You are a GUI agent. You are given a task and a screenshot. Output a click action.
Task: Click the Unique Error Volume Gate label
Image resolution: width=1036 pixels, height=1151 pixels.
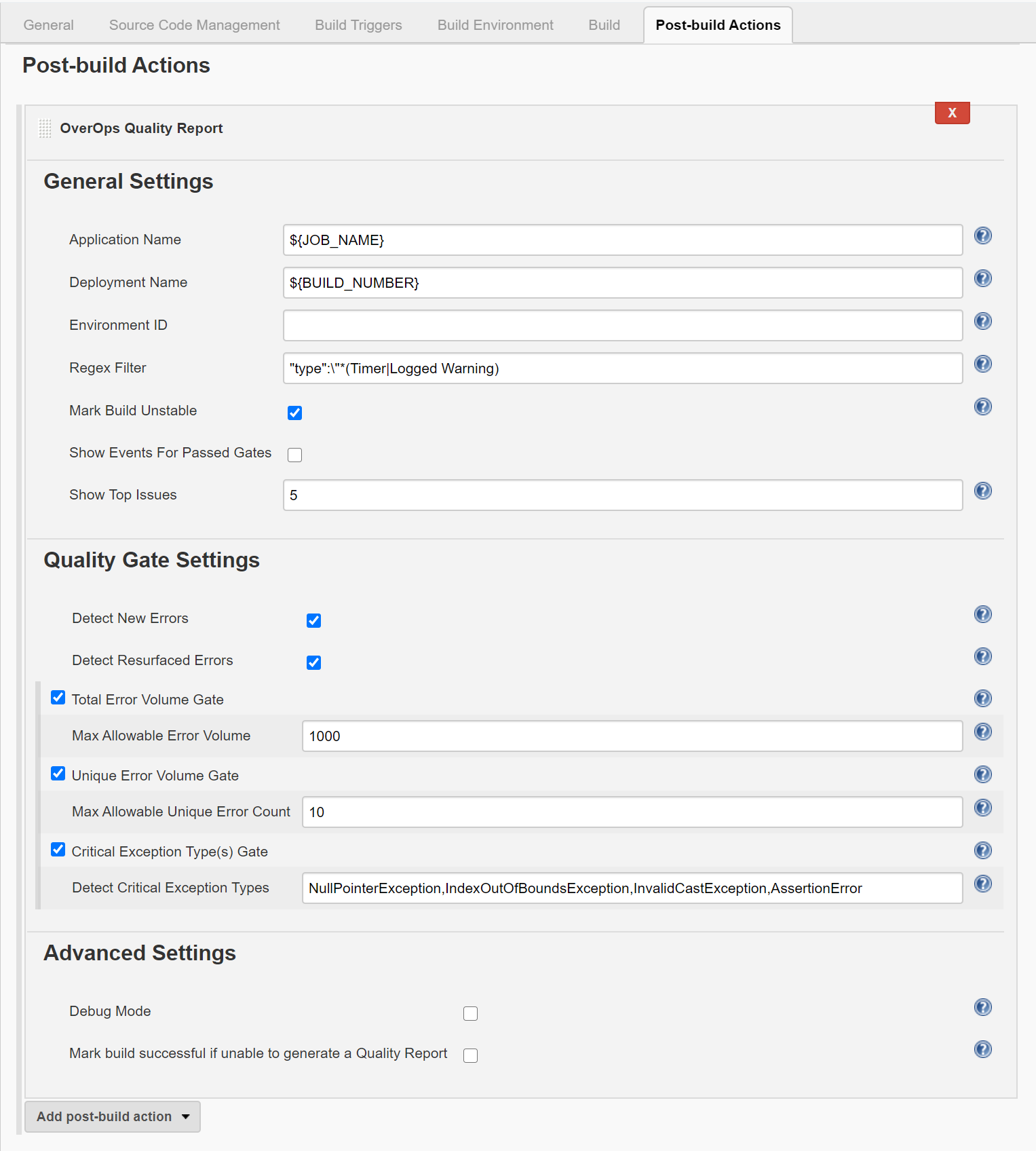[155, 776]
